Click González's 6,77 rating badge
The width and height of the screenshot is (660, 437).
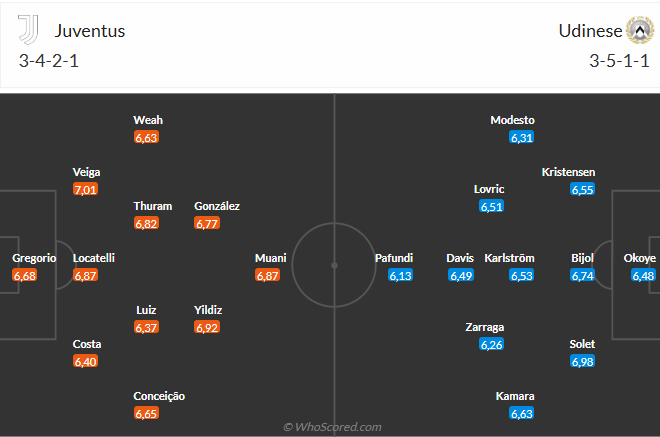click(x=208, y=223)
